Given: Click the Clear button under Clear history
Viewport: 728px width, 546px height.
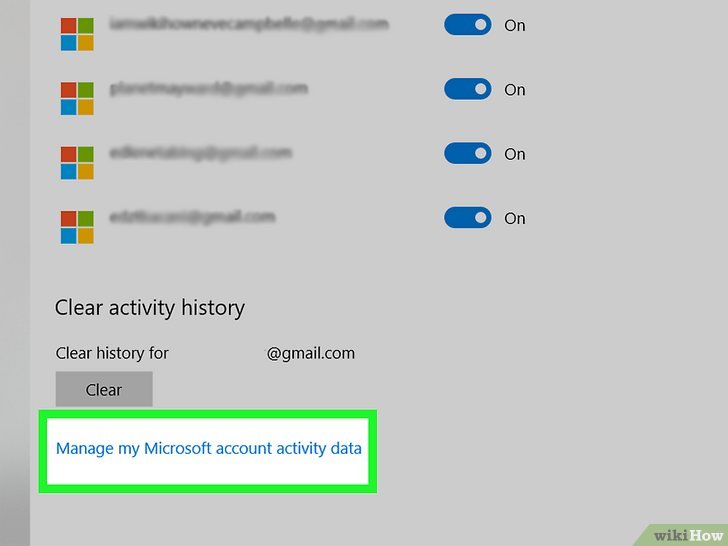Looking at the screenshot, I should pos(104,389).
